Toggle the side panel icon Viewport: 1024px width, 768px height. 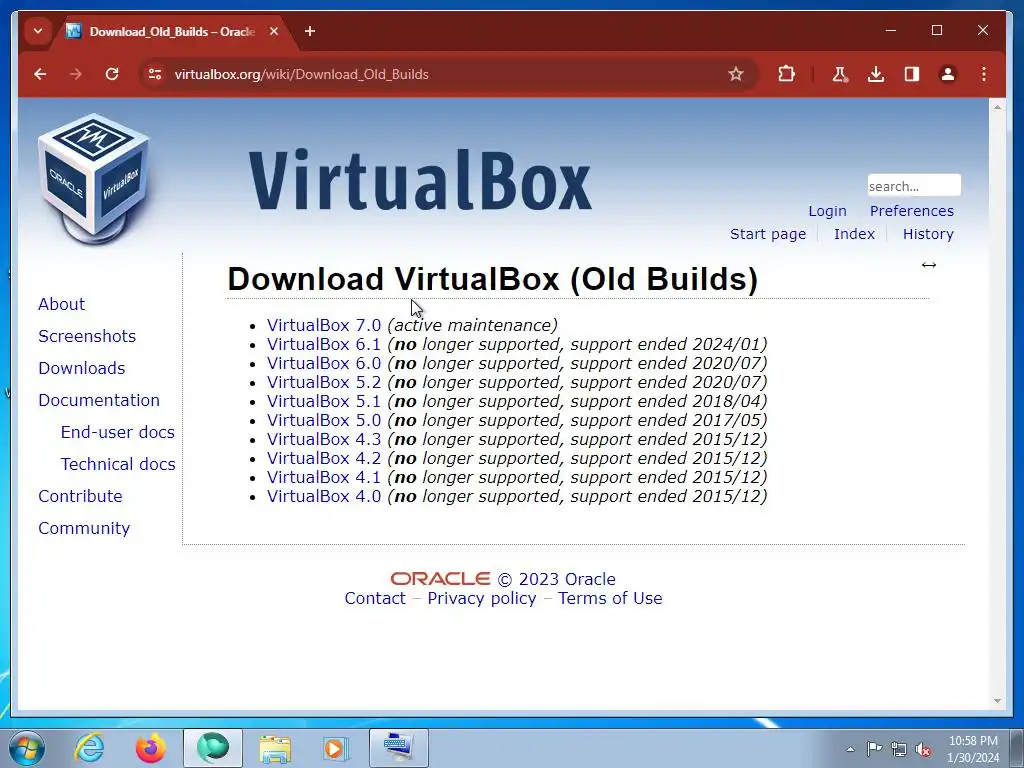point(912,74)
